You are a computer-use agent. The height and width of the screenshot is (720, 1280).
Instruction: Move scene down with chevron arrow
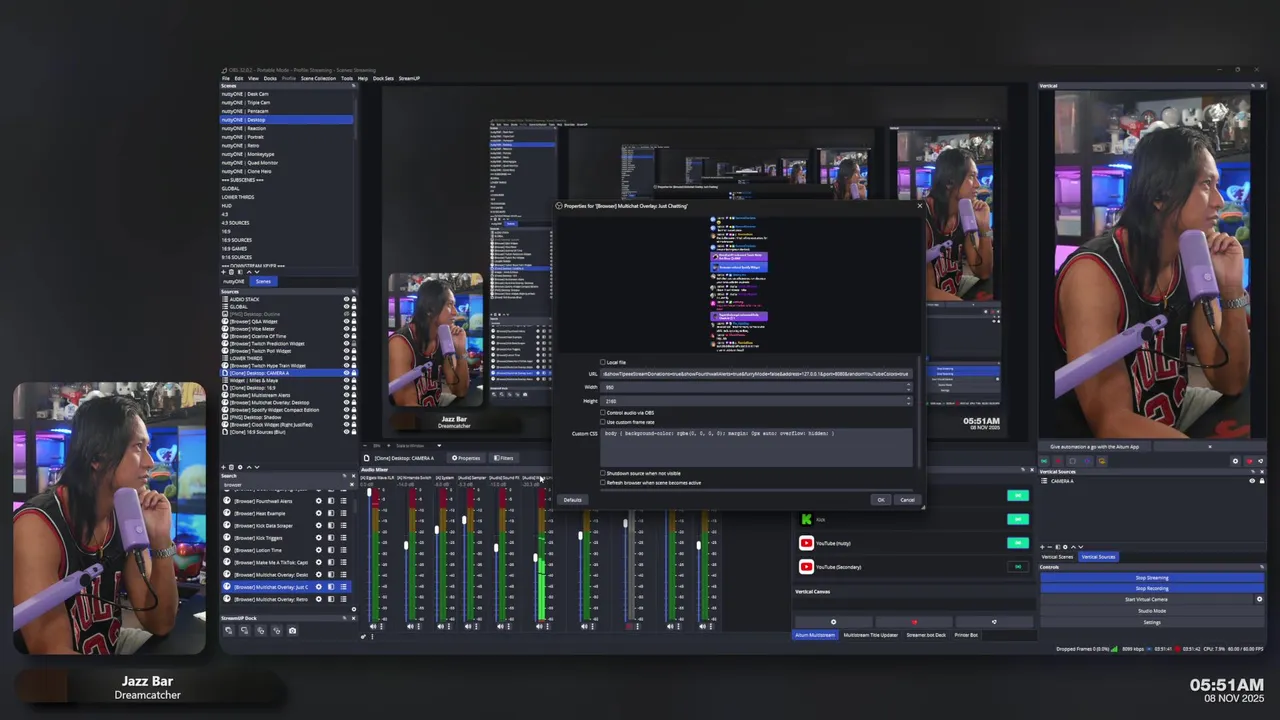257,272
